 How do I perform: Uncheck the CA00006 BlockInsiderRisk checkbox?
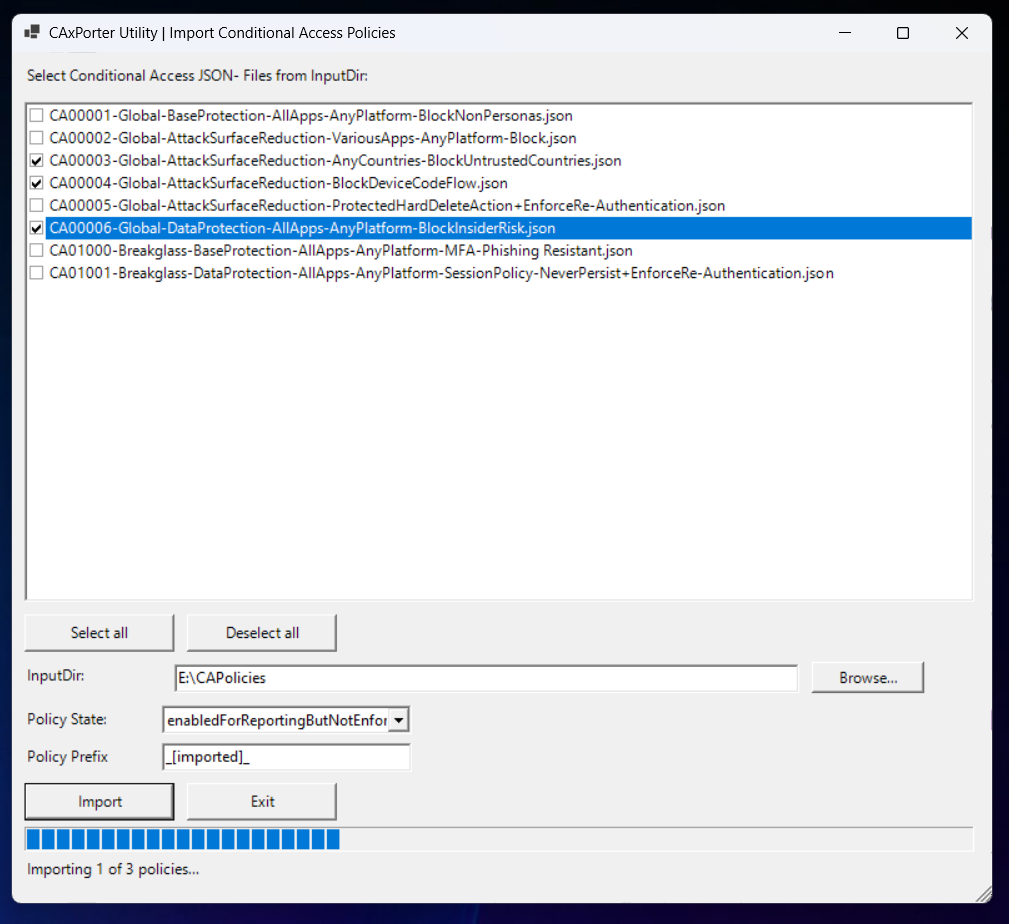pyautogui.click(x=37, y=228)
